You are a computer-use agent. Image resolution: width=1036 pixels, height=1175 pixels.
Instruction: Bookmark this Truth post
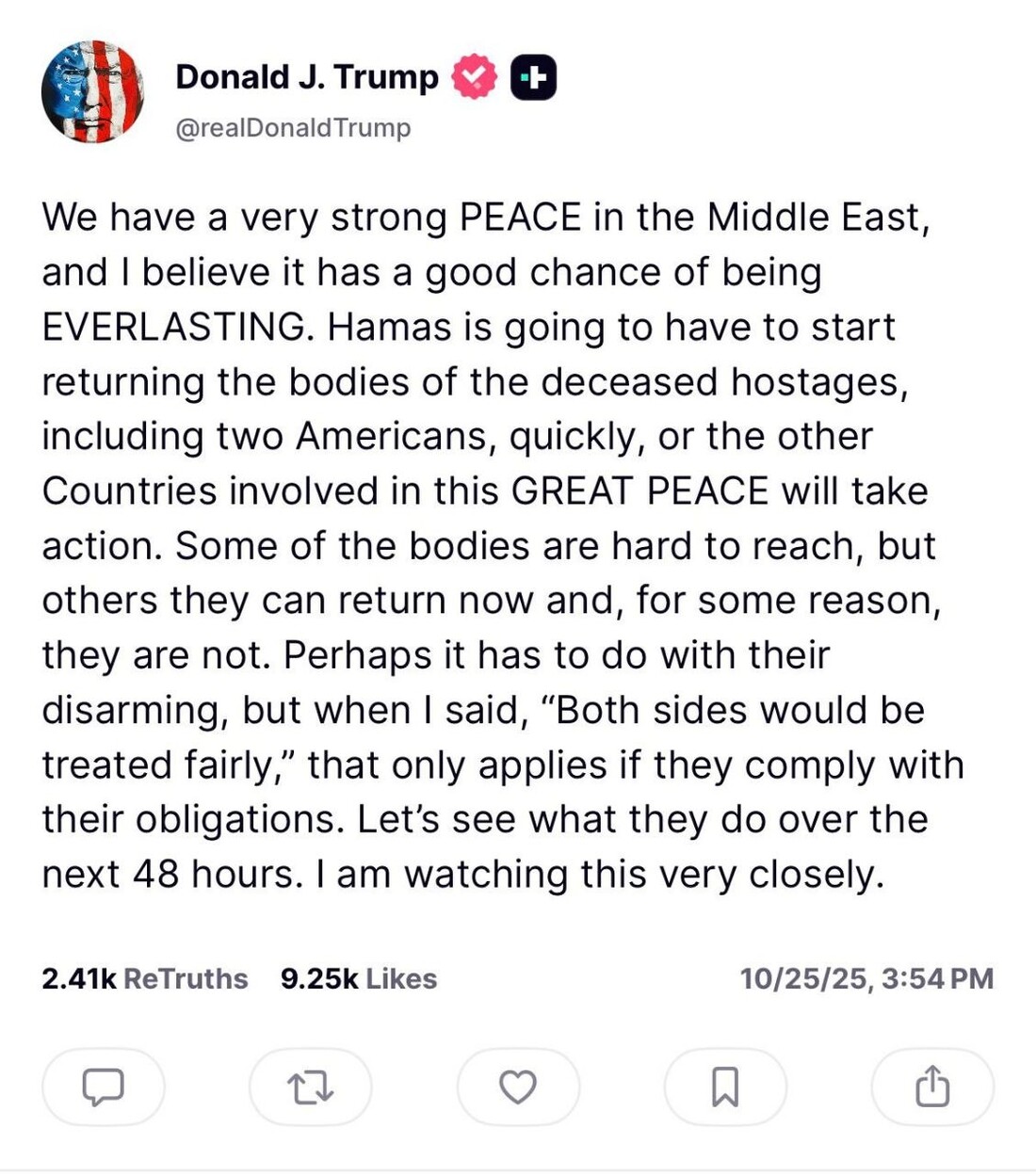click(x=725, y=1087)
